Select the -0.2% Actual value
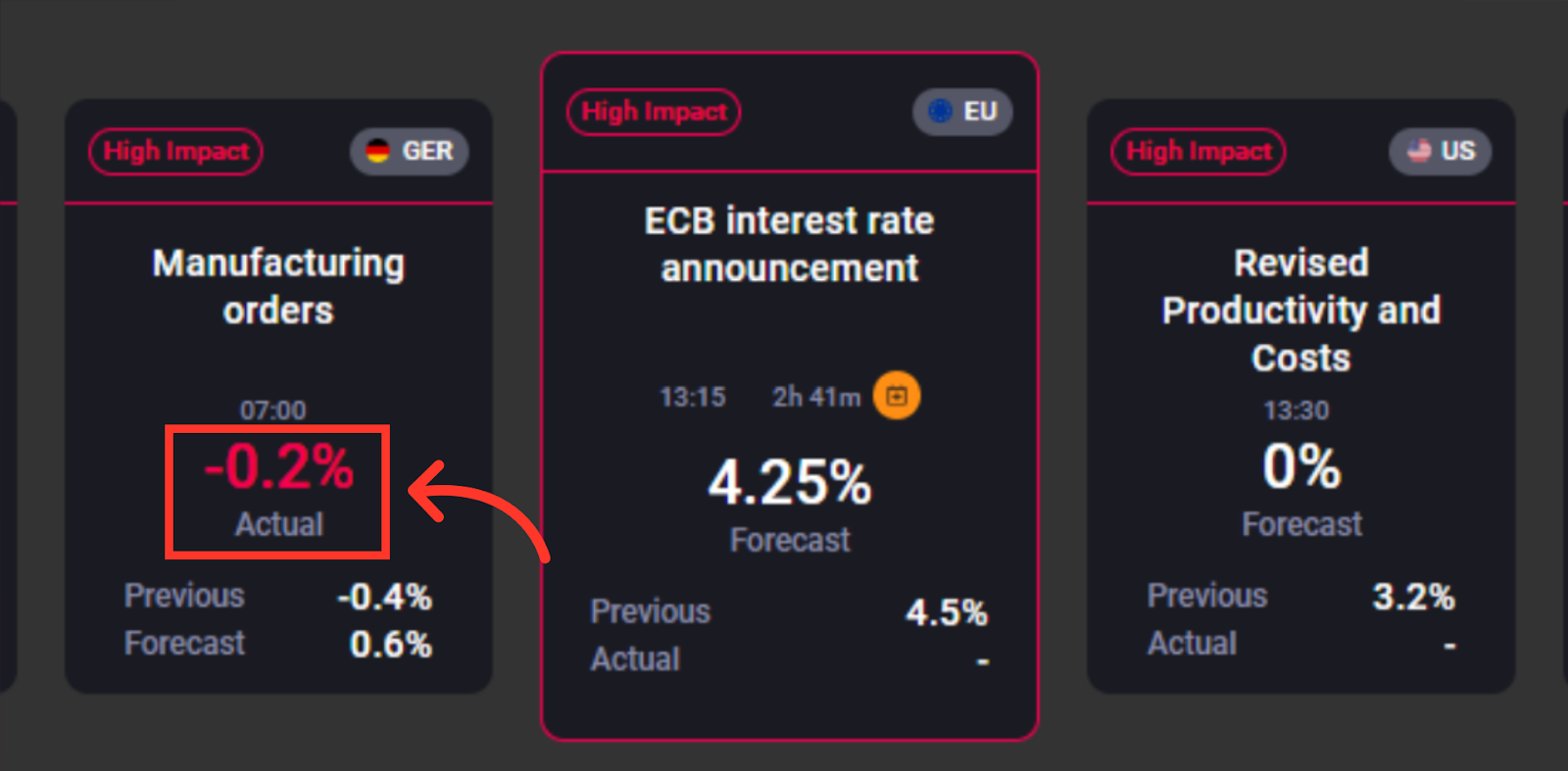Viewport: 1568px width, 771px height. 278,467
